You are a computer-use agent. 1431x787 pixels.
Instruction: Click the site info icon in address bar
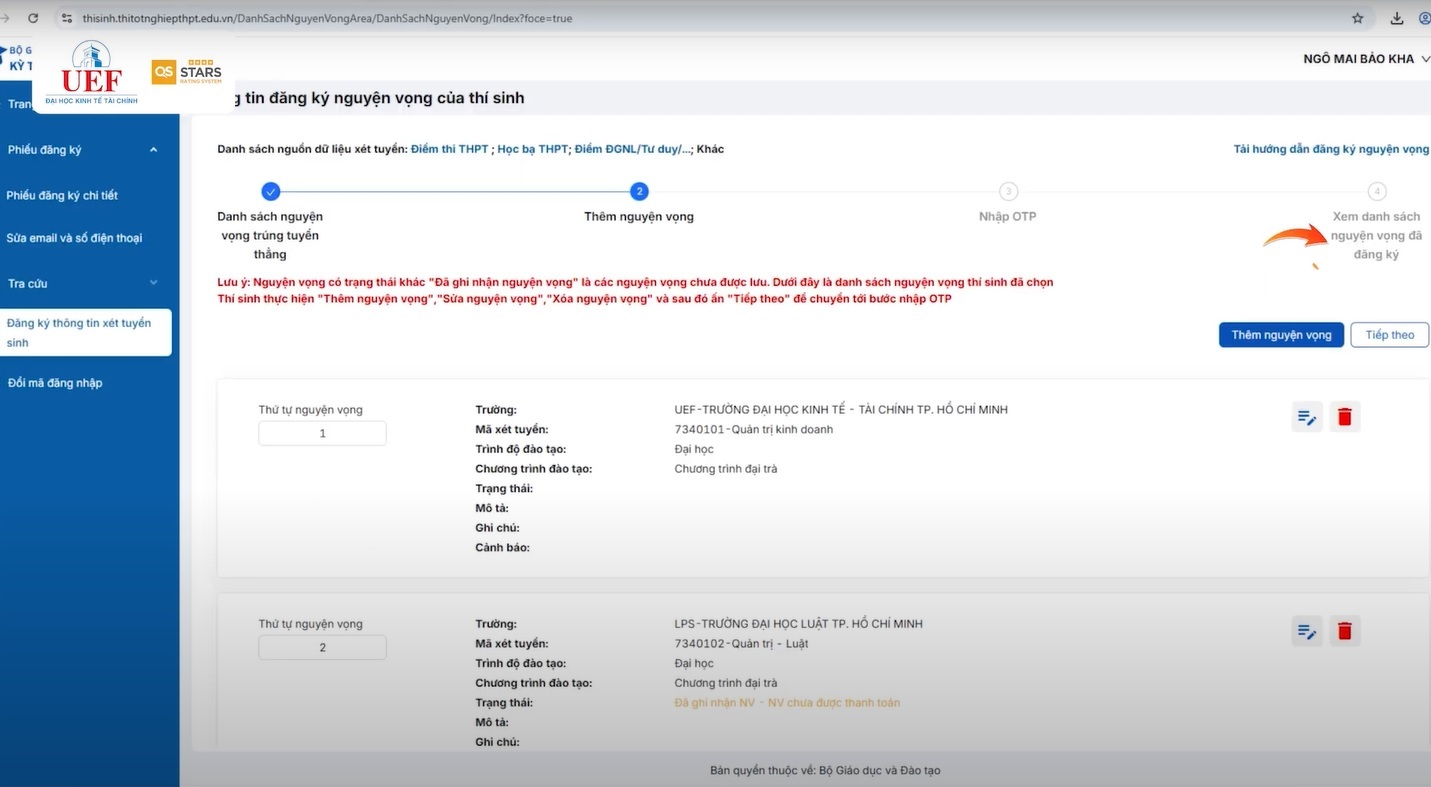click(66, 18)
